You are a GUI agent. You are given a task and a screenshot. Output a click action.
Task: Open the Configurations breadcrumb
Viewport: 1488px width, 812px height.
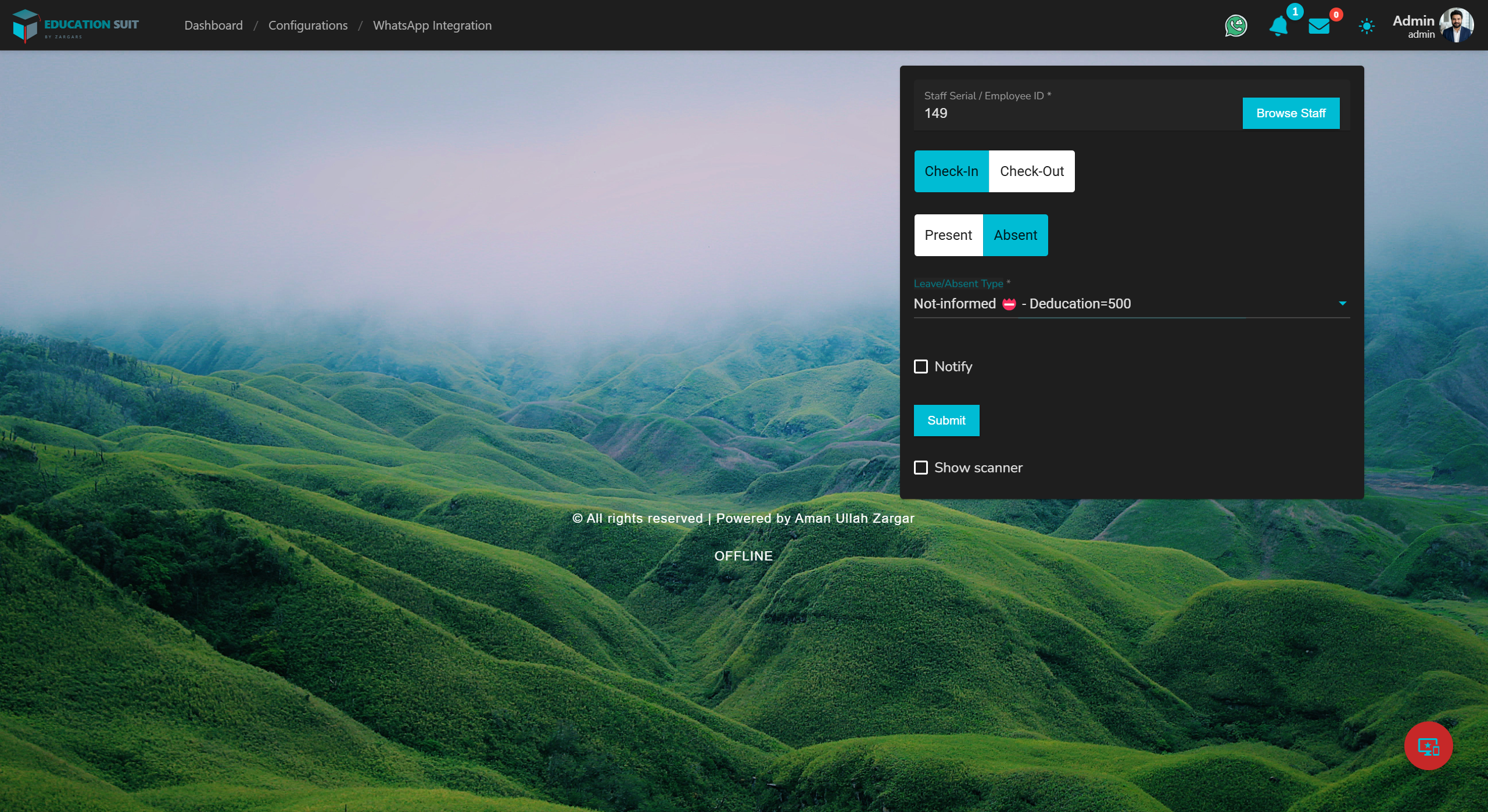pyautogui.click(x=308, y=26)
